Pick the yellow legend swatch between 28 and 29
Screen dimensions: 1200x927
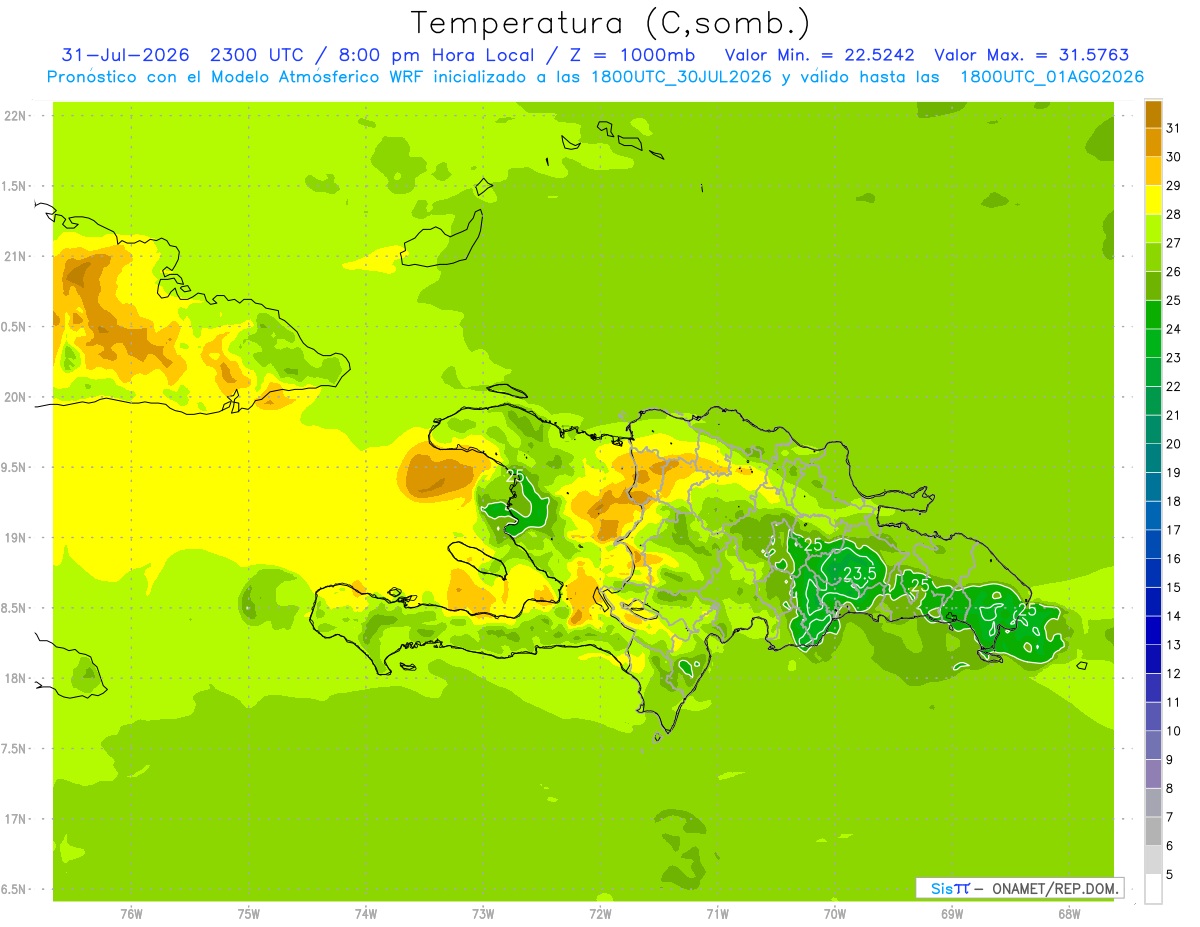(x=1153, y=200)
